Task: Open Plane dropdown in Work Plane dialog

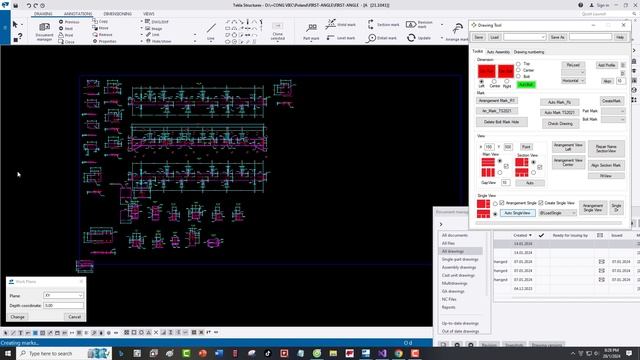Action: [63, 296]
